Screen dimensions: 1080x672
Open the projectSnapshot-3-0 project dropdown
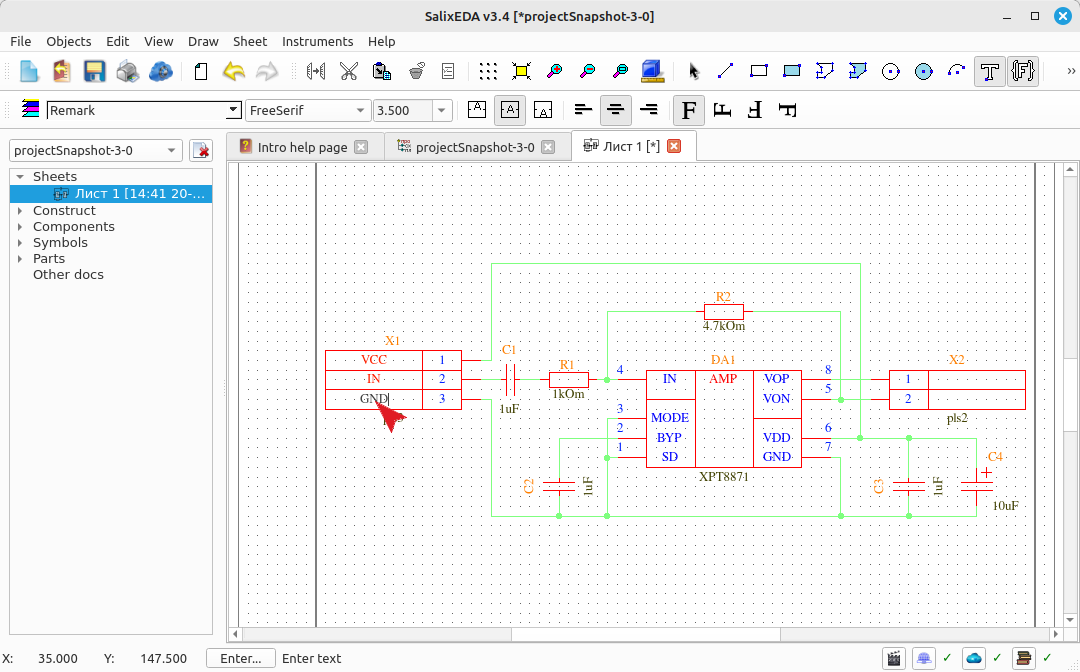(x=96, y=150)
